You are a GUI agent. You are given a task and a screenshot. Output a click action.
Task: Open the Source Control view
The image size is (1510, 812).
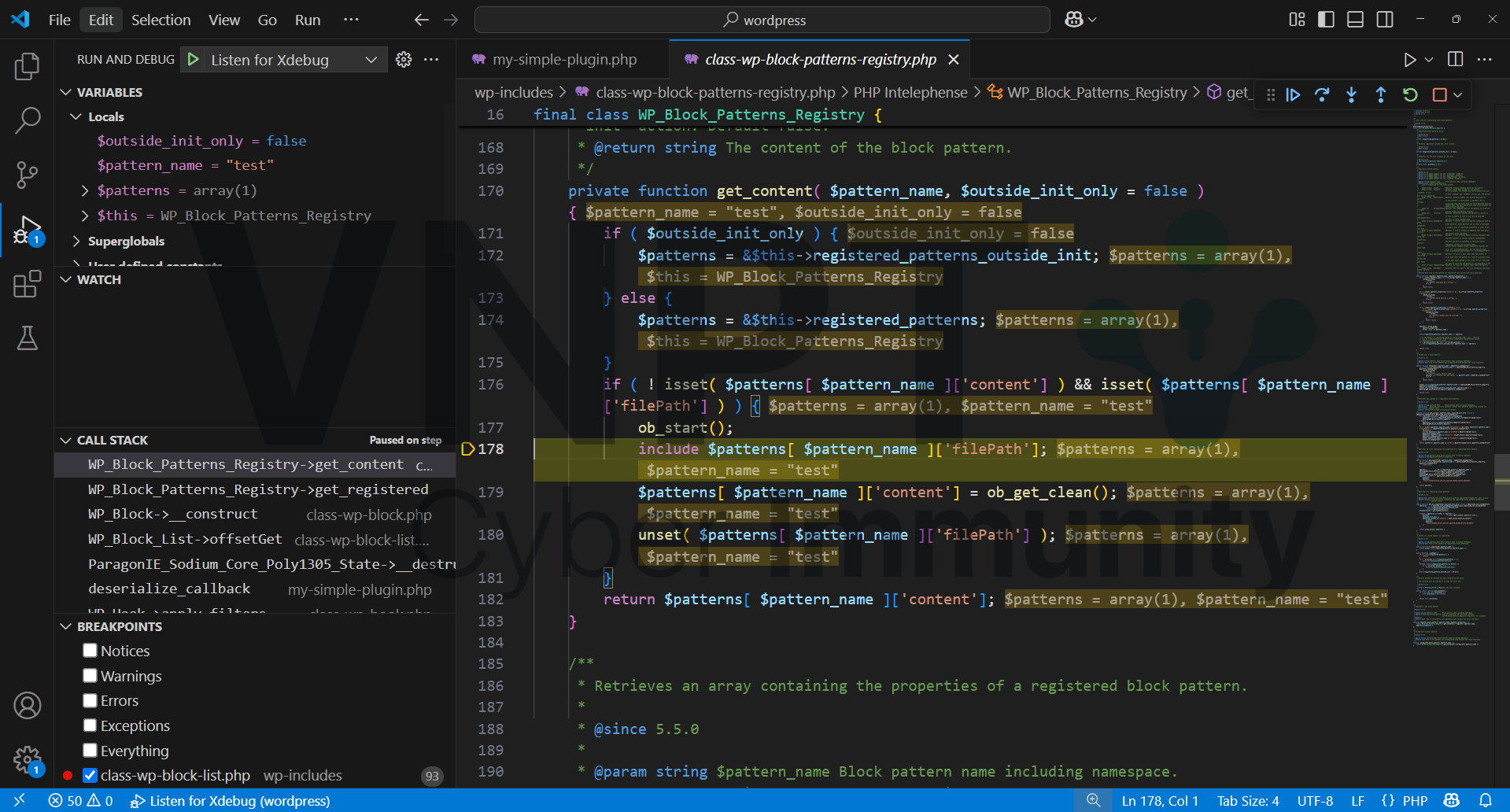click(x=28, y=175)
